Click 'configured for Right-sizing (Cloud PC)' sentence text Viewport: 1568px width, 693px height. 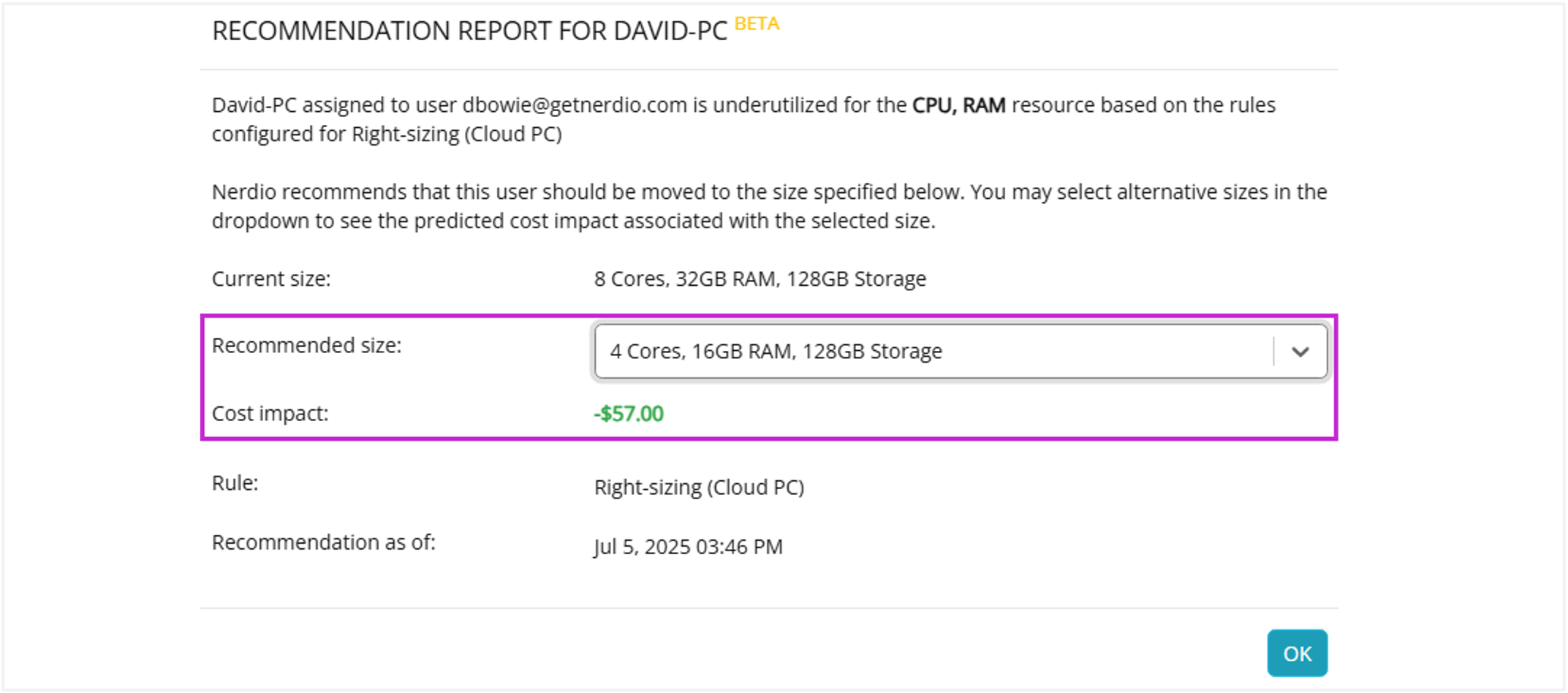[x=387, y=135]
